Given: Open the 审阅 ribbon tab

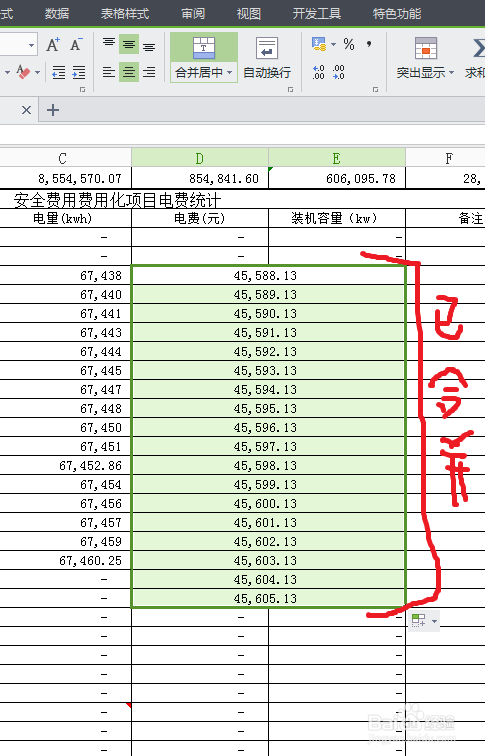Looking at the screenshot, I should pyautogui.click(x=193, y=14).
